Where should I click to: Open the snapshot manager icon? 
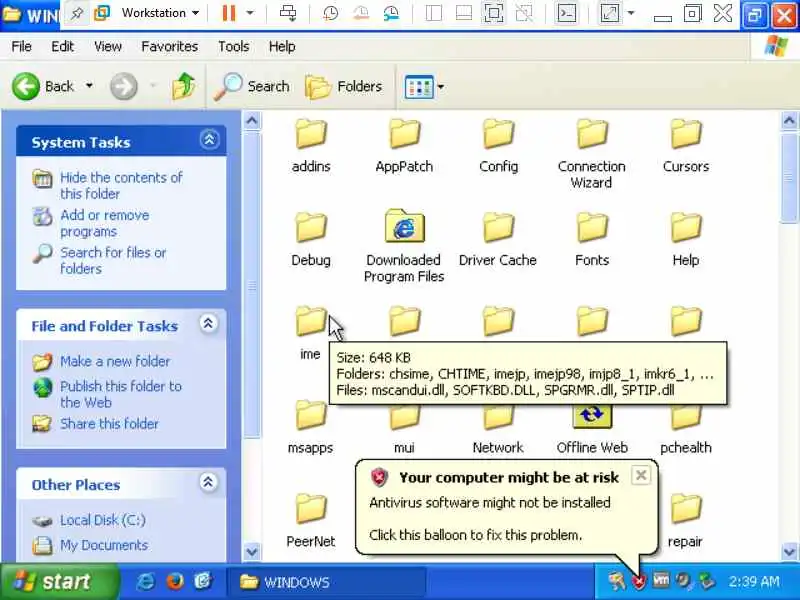[391, 13]
